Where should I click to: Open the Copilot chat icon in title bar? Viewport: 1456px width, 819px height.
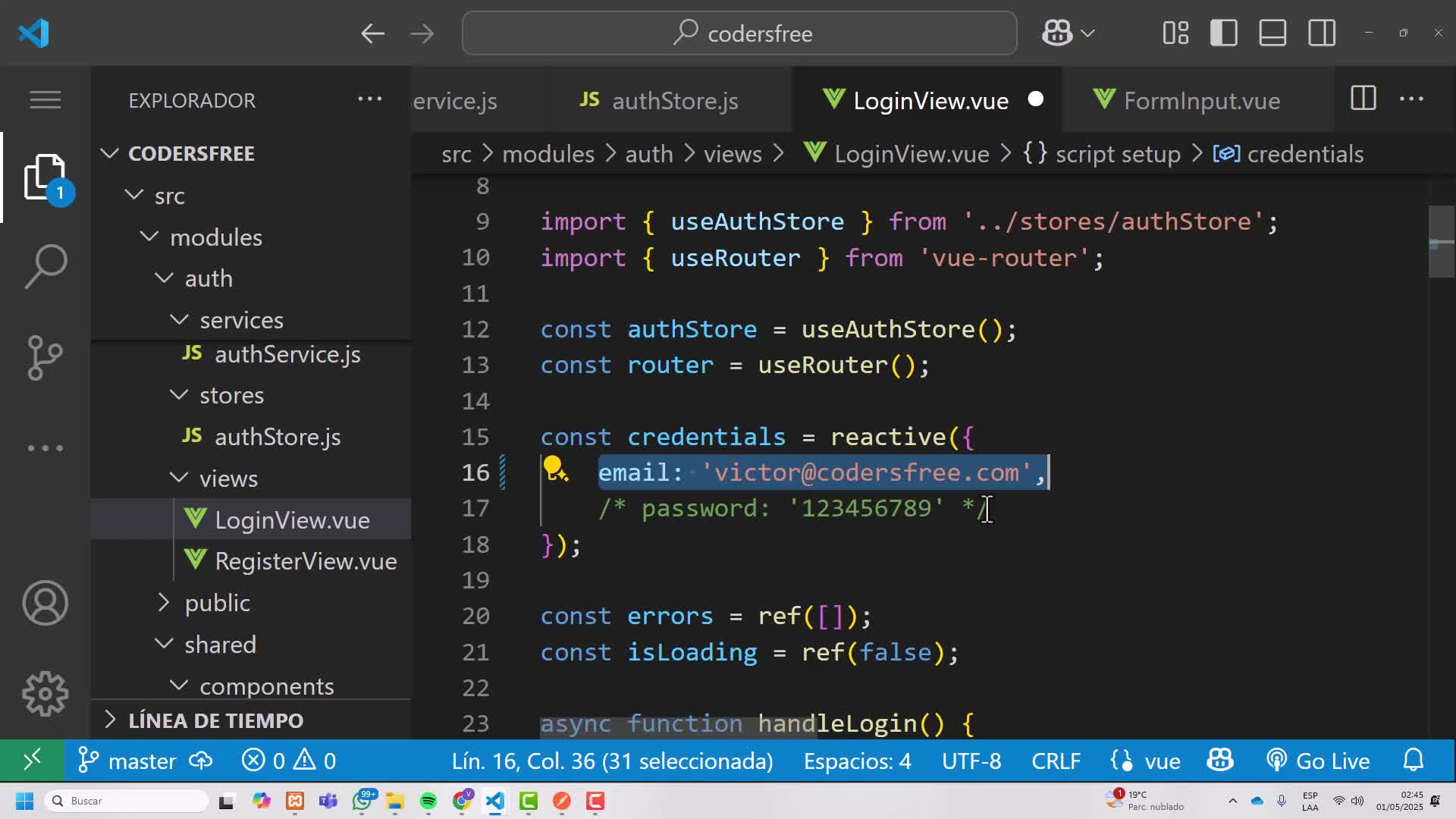(x=1057, y=33)
